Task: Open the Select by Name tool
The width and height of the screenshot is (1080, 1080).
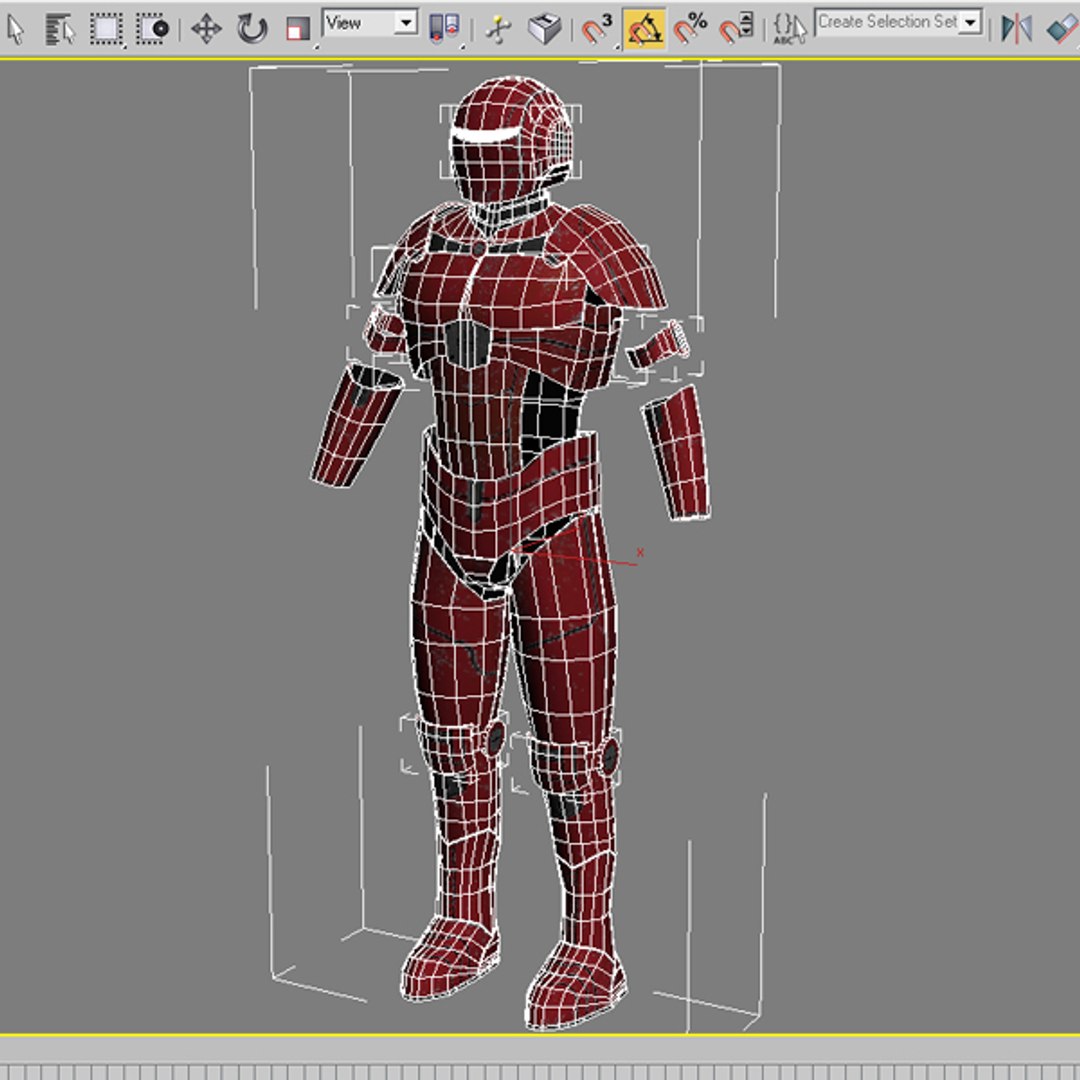Action: click(60, 29)
